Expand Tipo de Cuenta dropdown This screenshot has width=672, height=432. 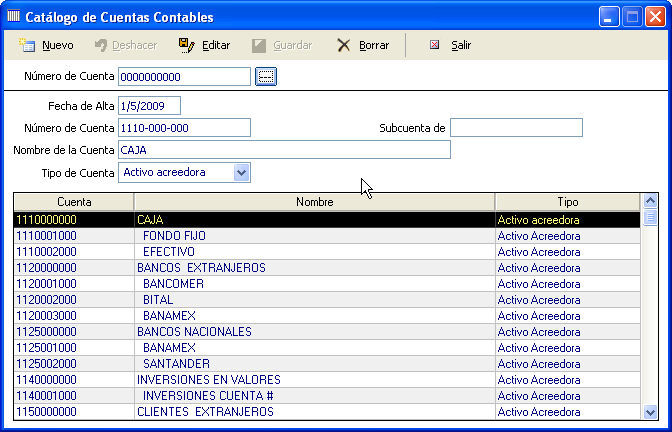coord(241,173)
